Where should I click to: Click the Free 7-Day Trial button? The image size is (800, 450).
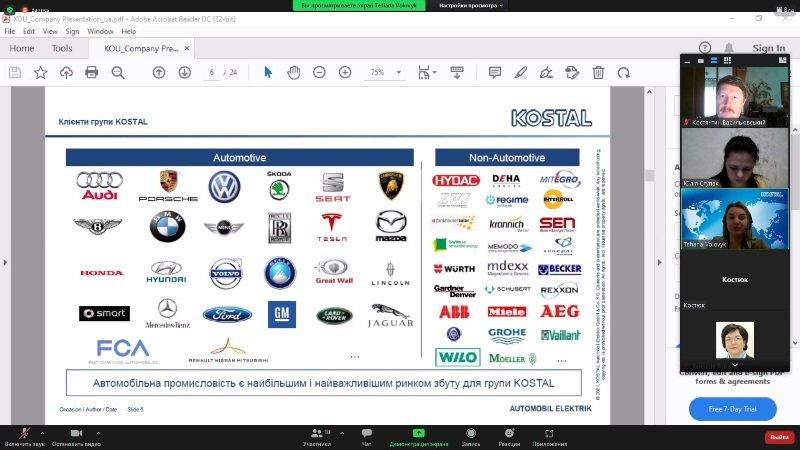732,409
